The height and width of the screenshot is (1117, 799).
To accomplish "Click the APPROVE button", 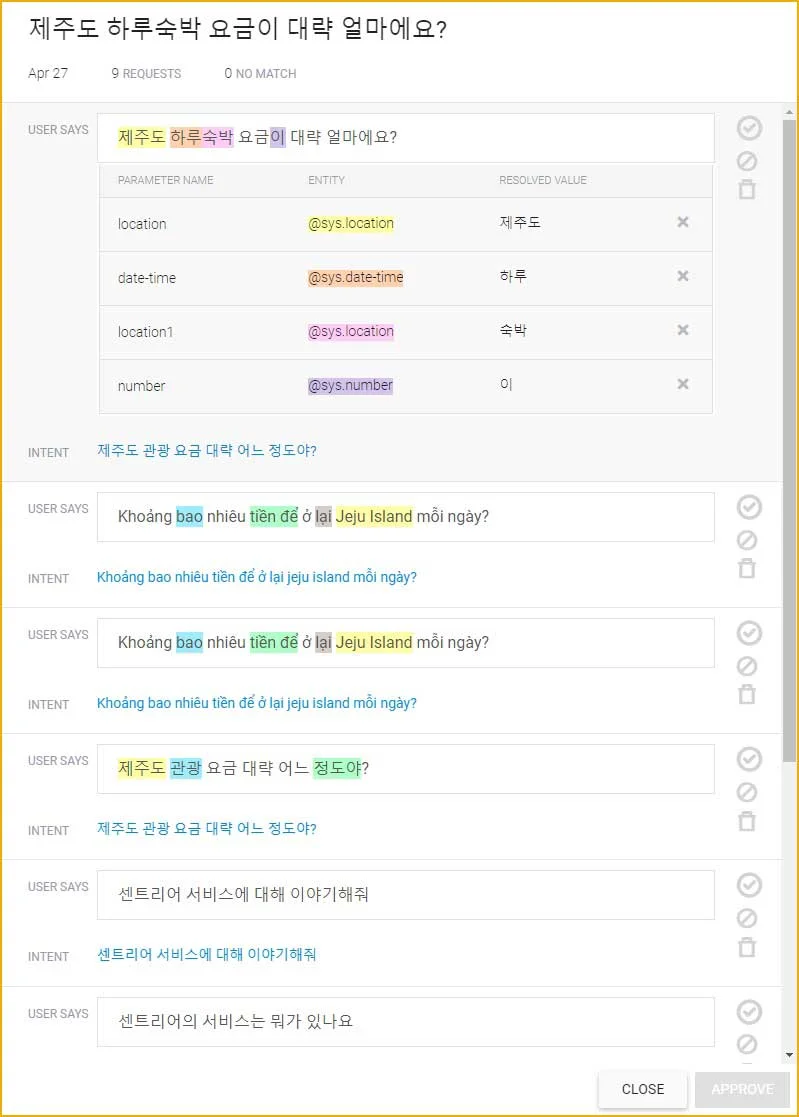I will (x=743, y=1089).
